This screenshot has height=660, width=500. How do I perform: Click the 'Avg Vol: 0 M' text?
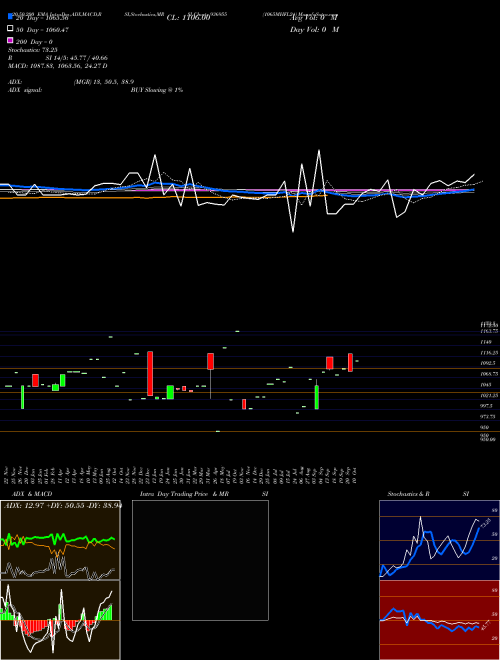coord(314,18)
